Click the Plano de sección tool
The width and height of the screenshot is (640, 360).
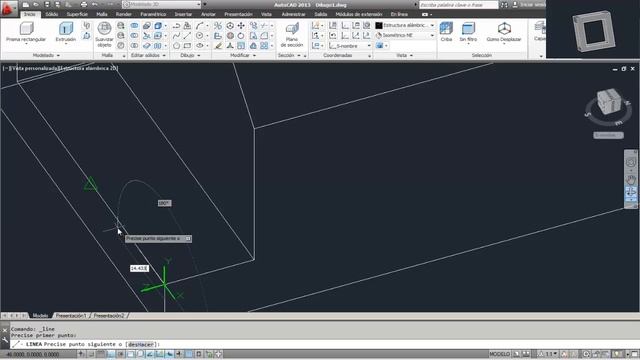click(292, 35)
